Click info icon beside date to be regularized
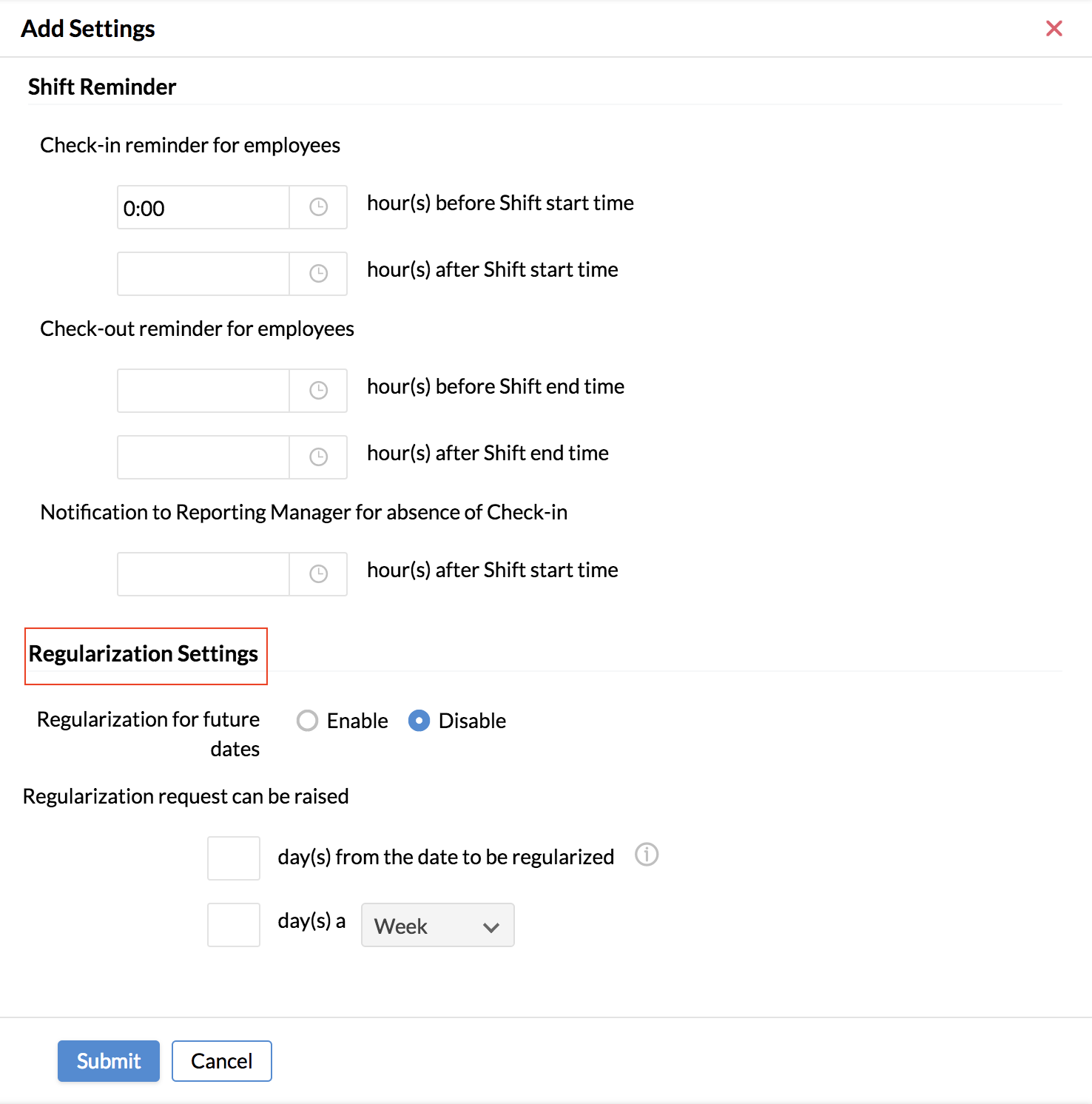Image resolution: width=1092 pixels, height=1104 pixels. (x=647, y=855)
